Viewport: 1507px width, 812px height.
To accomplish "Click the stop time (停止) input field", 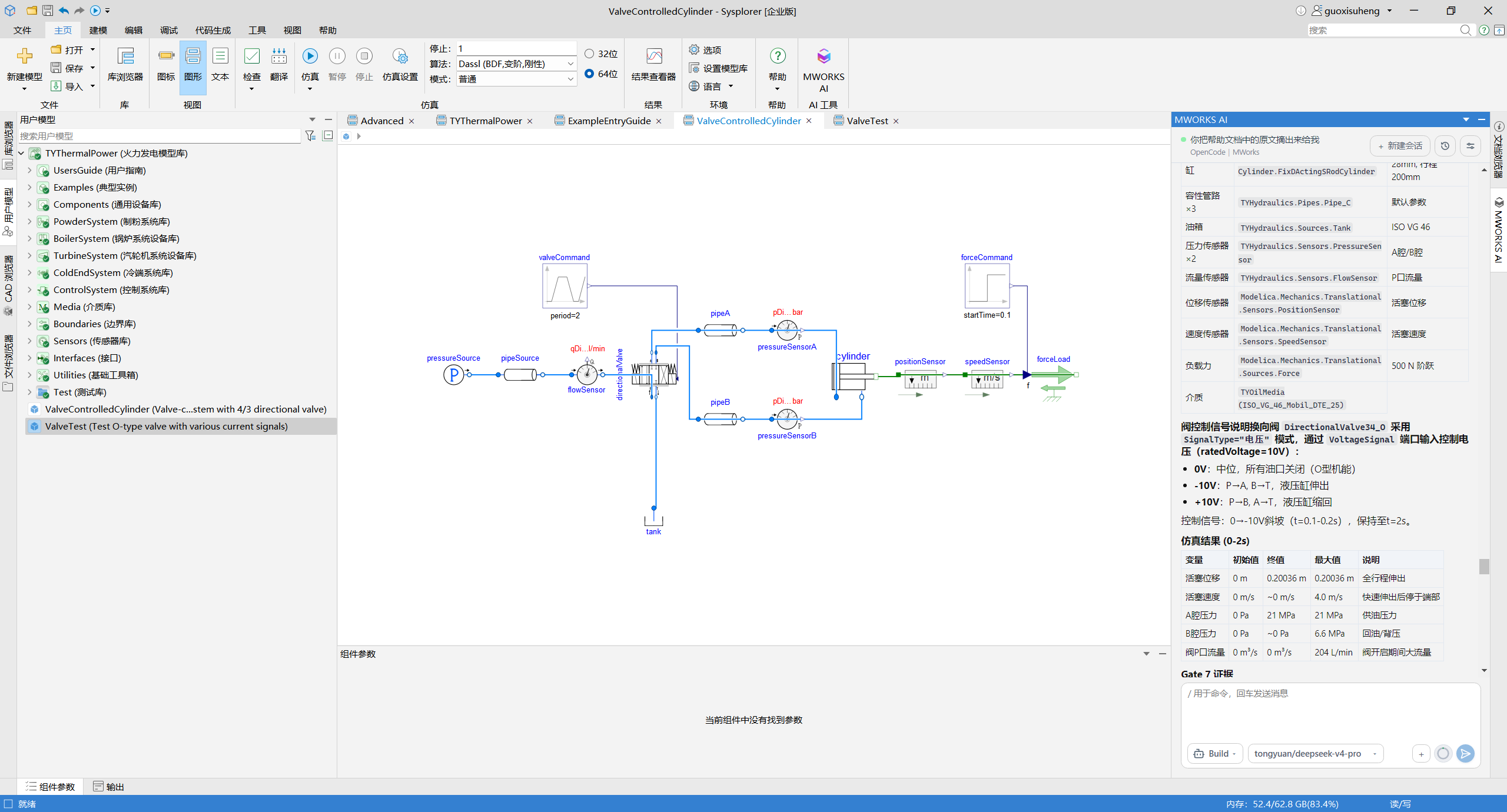I will coord(517,48).
